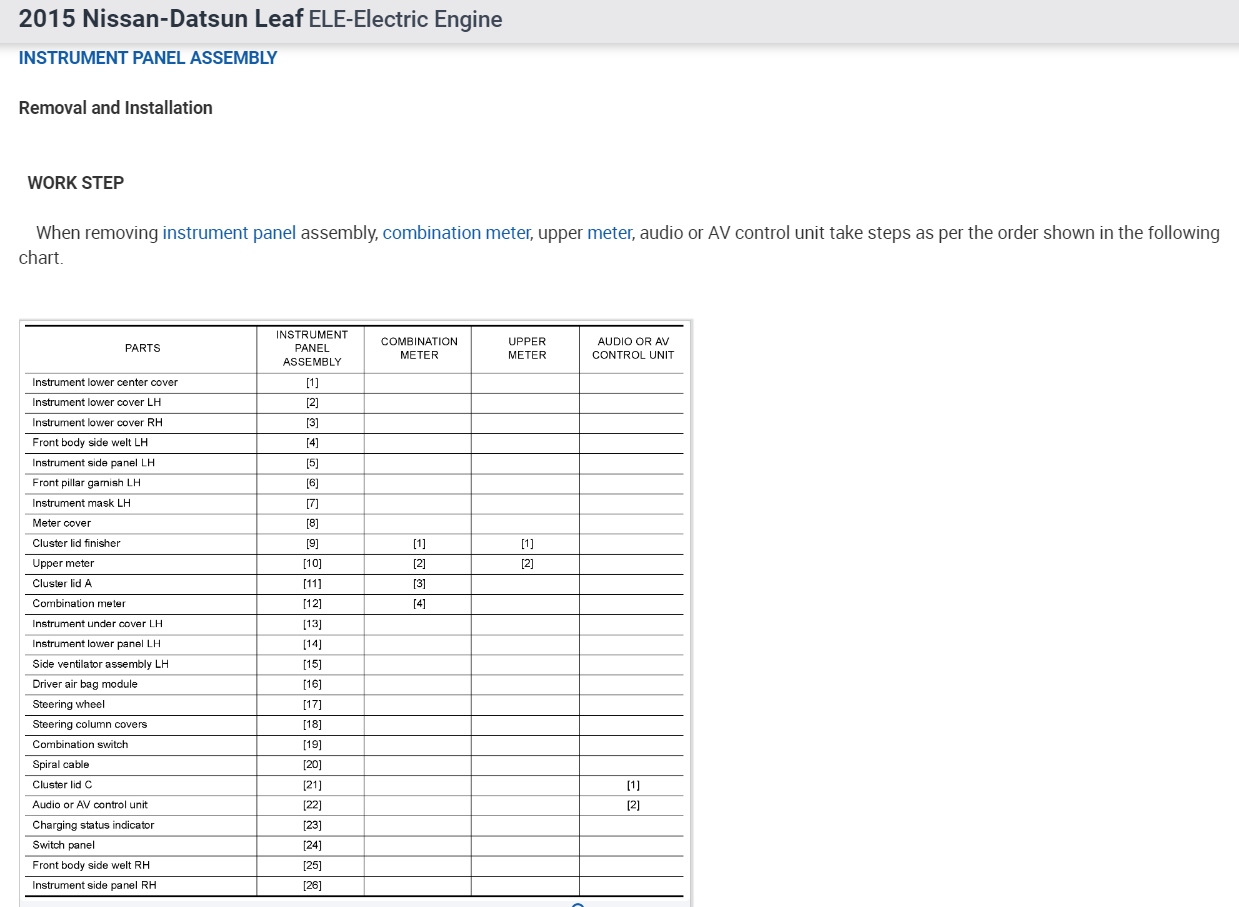The height and width of the screenshot is (907, 1239).
Task: Click the Combination switch row label
Action: (80, 744)
